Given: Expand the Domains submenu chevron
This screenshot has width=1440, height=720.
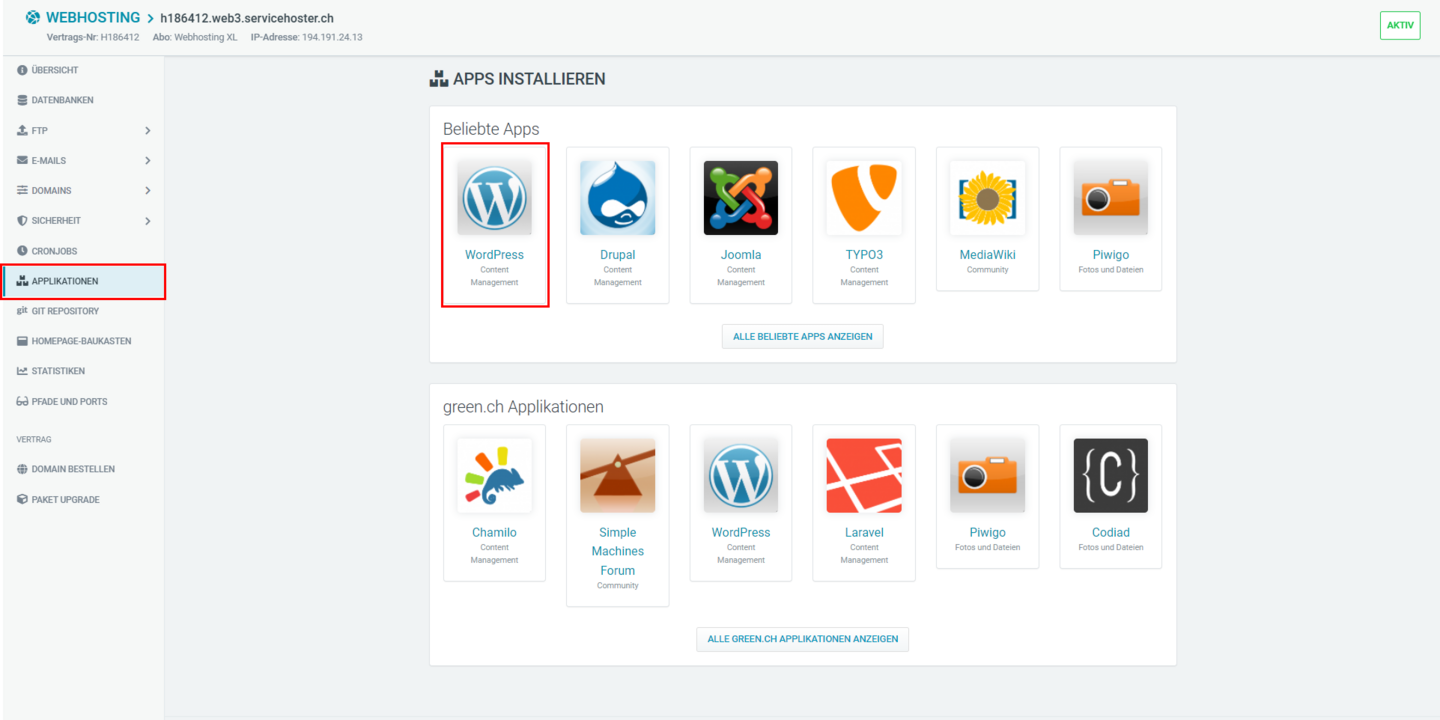Looking at the screenshot, I should coord(148,190).
